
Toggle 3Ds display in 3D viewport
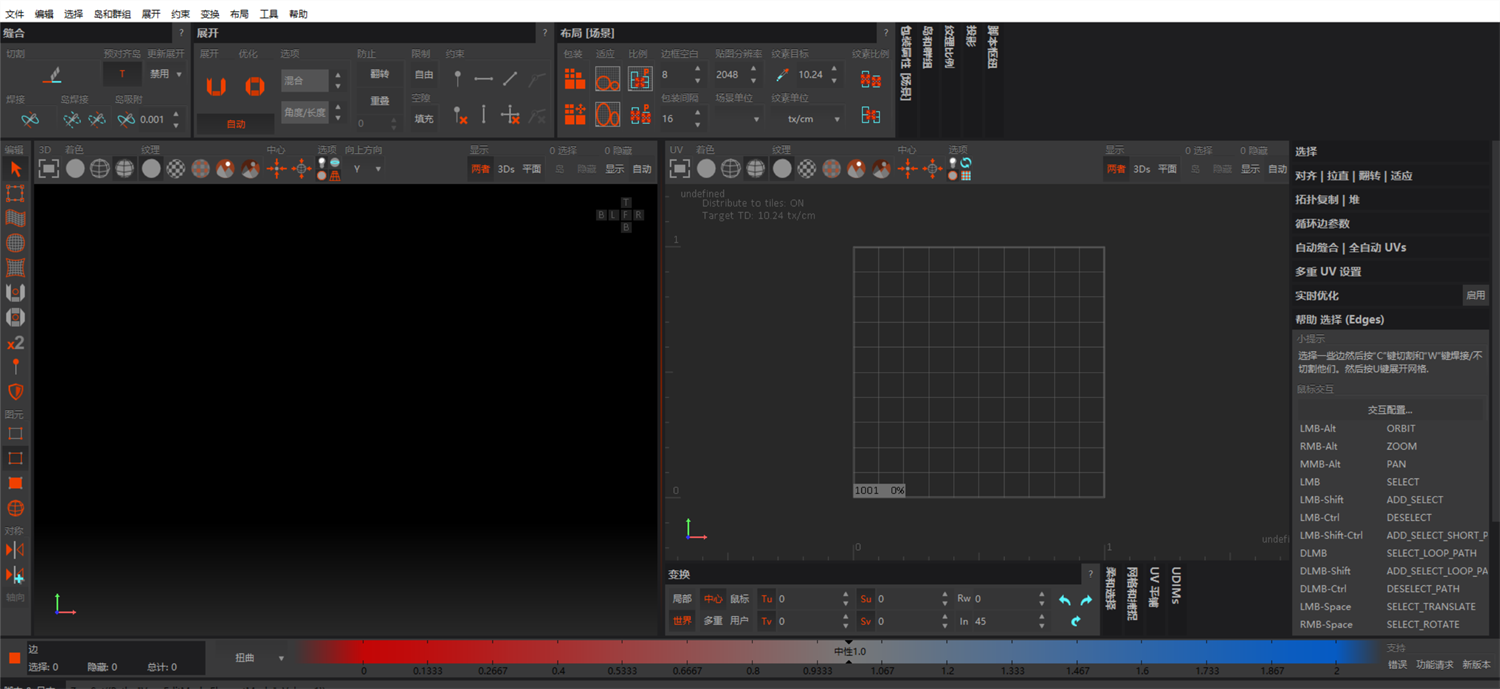[506, 169]
